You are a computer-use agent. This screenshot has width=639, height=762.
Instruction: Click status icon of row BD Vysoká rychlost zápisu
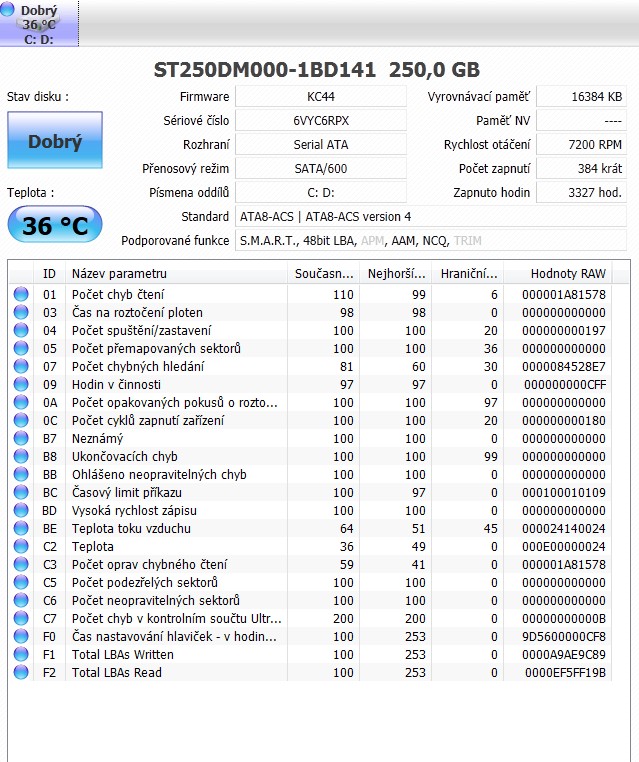(x=21, y=510)
